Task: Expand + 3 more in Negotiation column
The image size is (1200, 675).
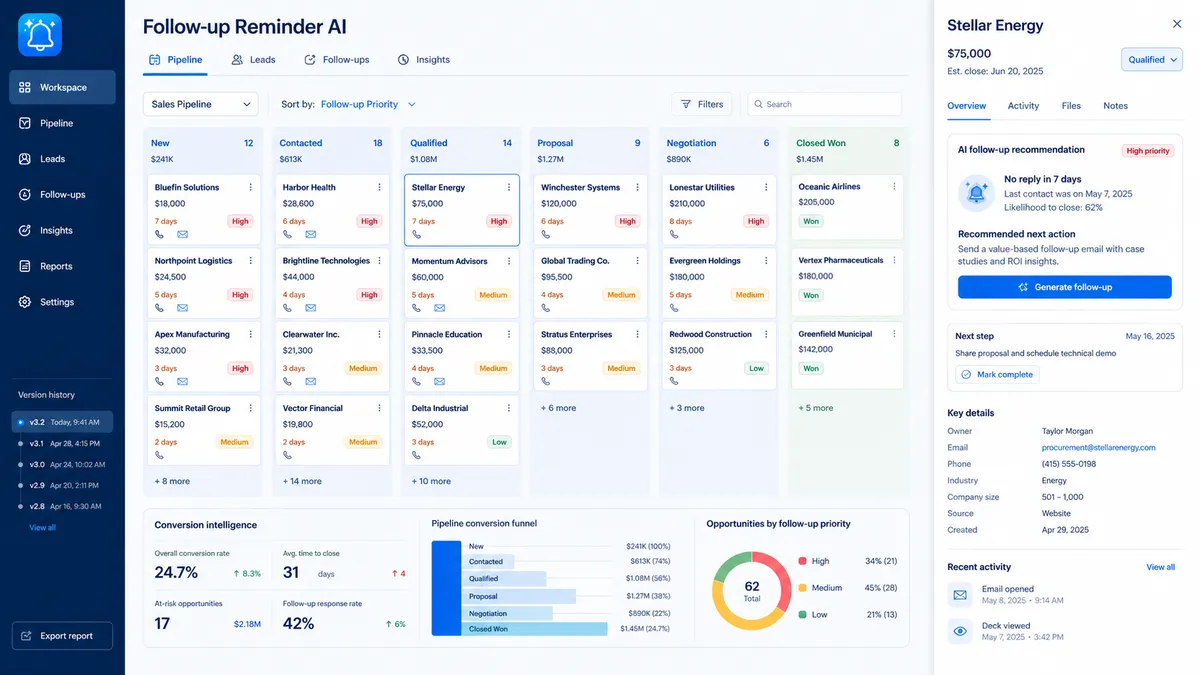Action: tap(687, 408)
